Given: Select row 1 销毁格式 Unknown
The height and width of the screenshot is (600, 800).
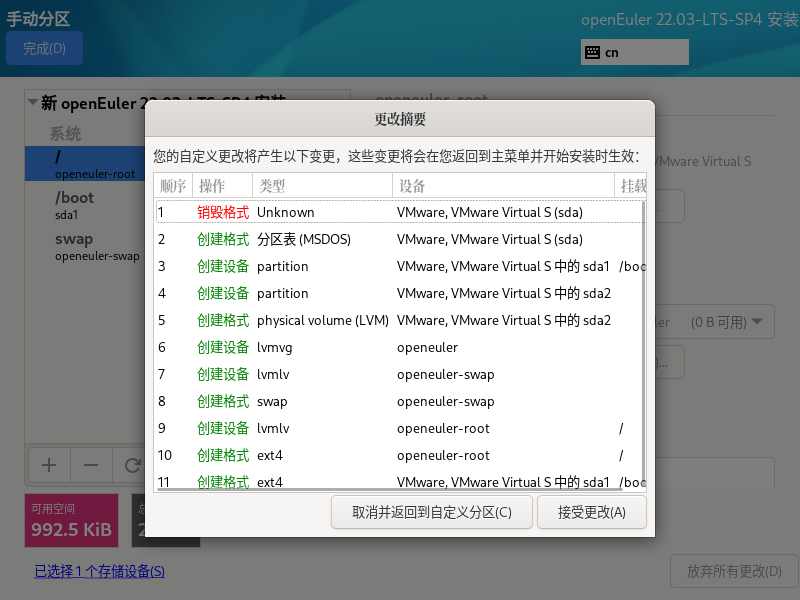Looking at the screenshot, I should click(x=398, y=212).
